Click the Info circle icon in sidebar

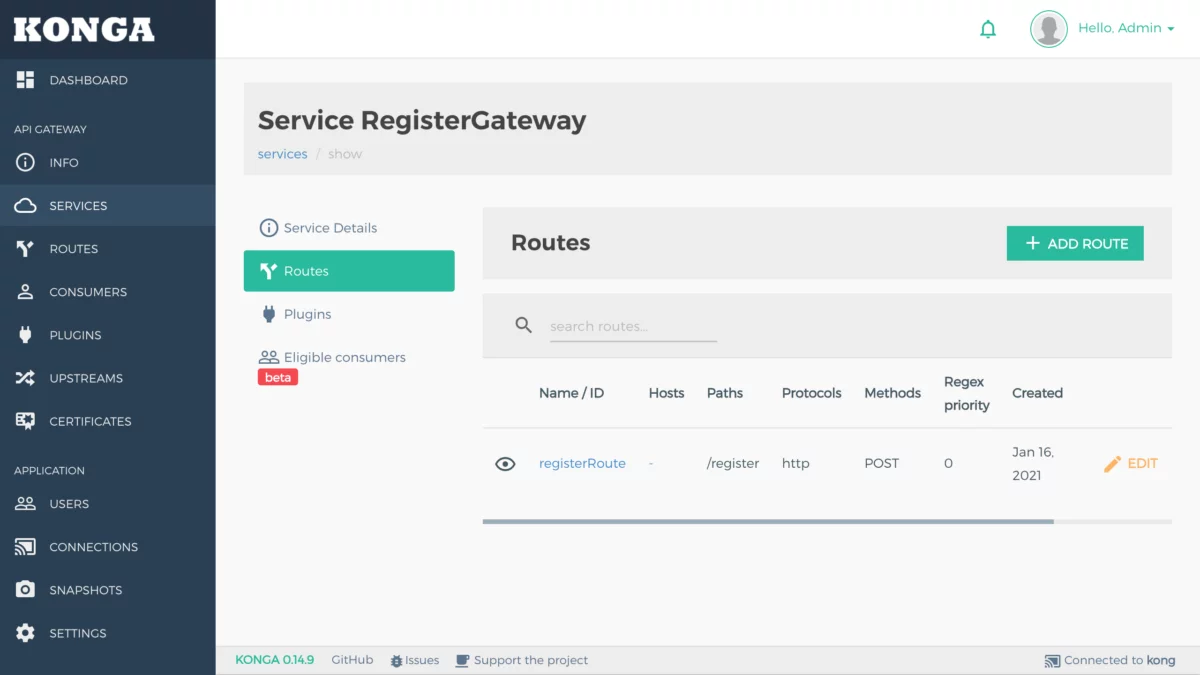26,163
